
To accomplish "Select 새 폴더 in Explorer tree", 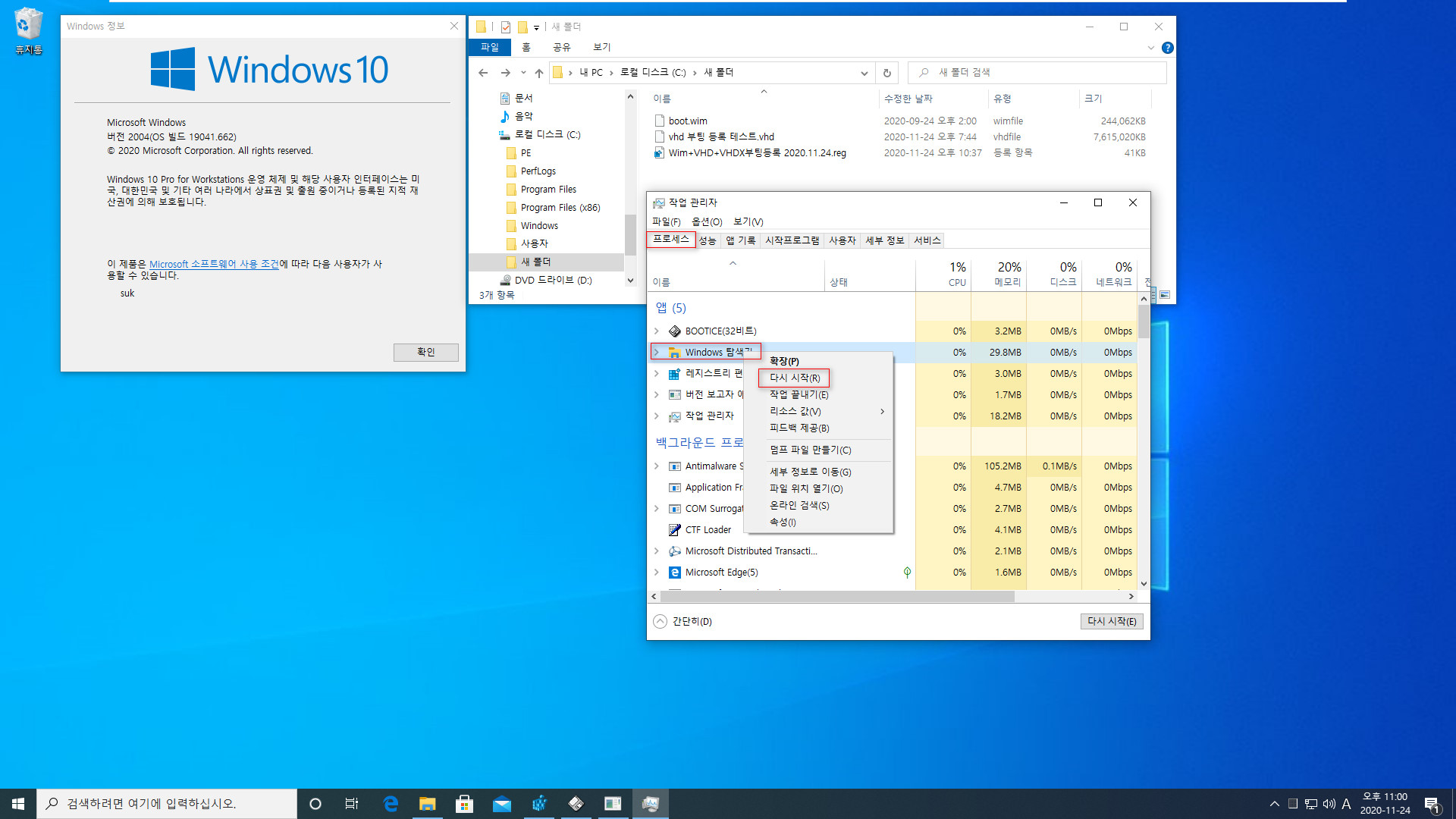I will pos(535,262).
